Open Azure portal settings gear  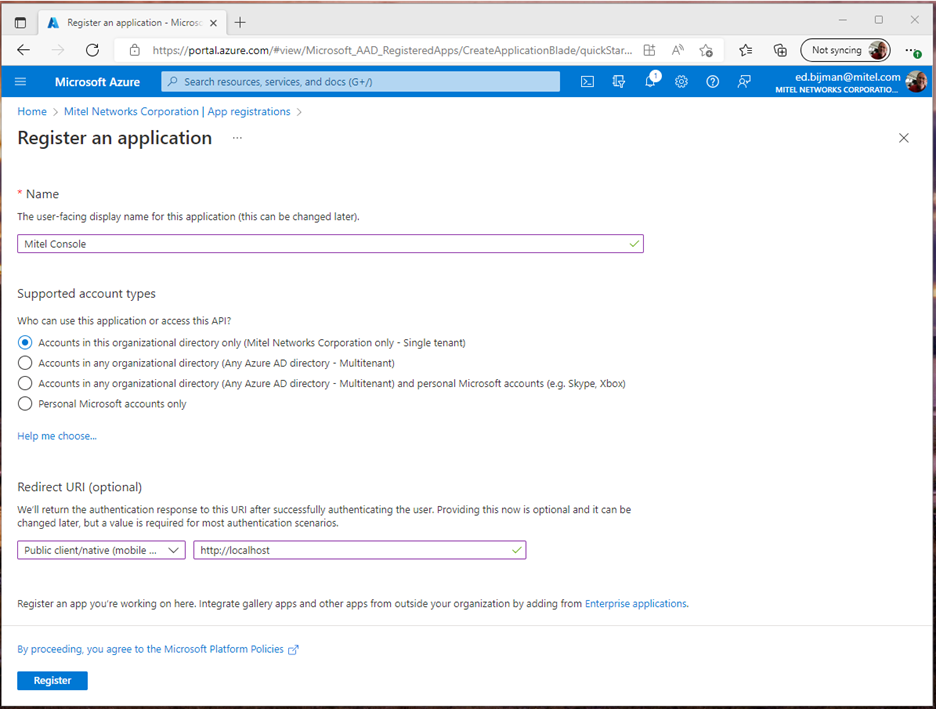pos(681,82)
